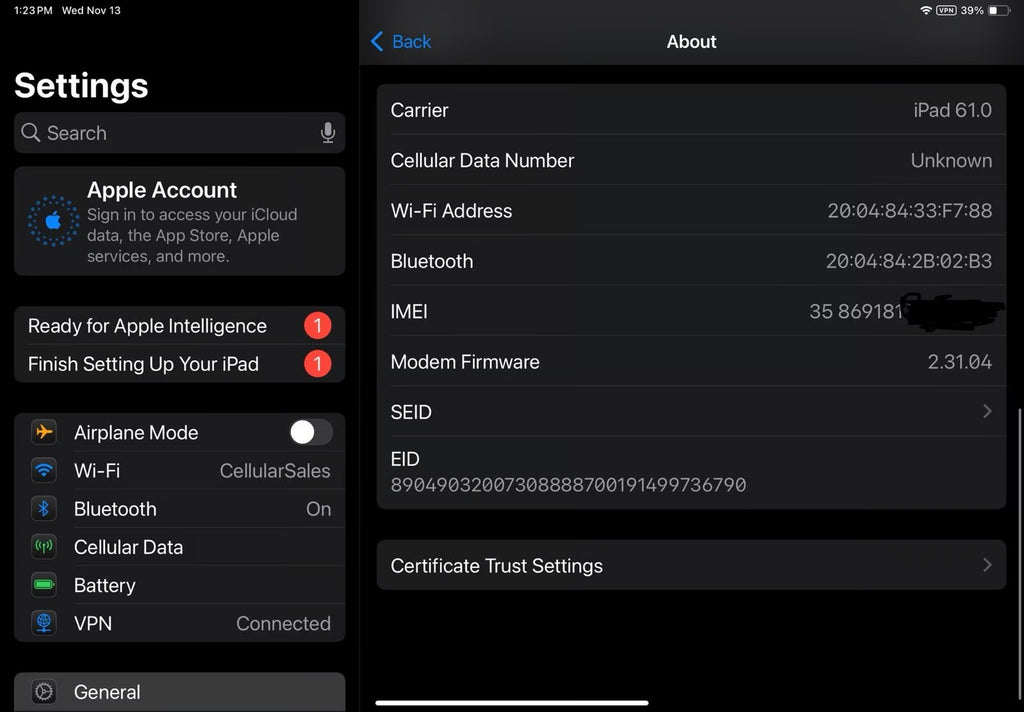Click the Settings search field
Screen dimensions: 1024x712
[170, 133]
